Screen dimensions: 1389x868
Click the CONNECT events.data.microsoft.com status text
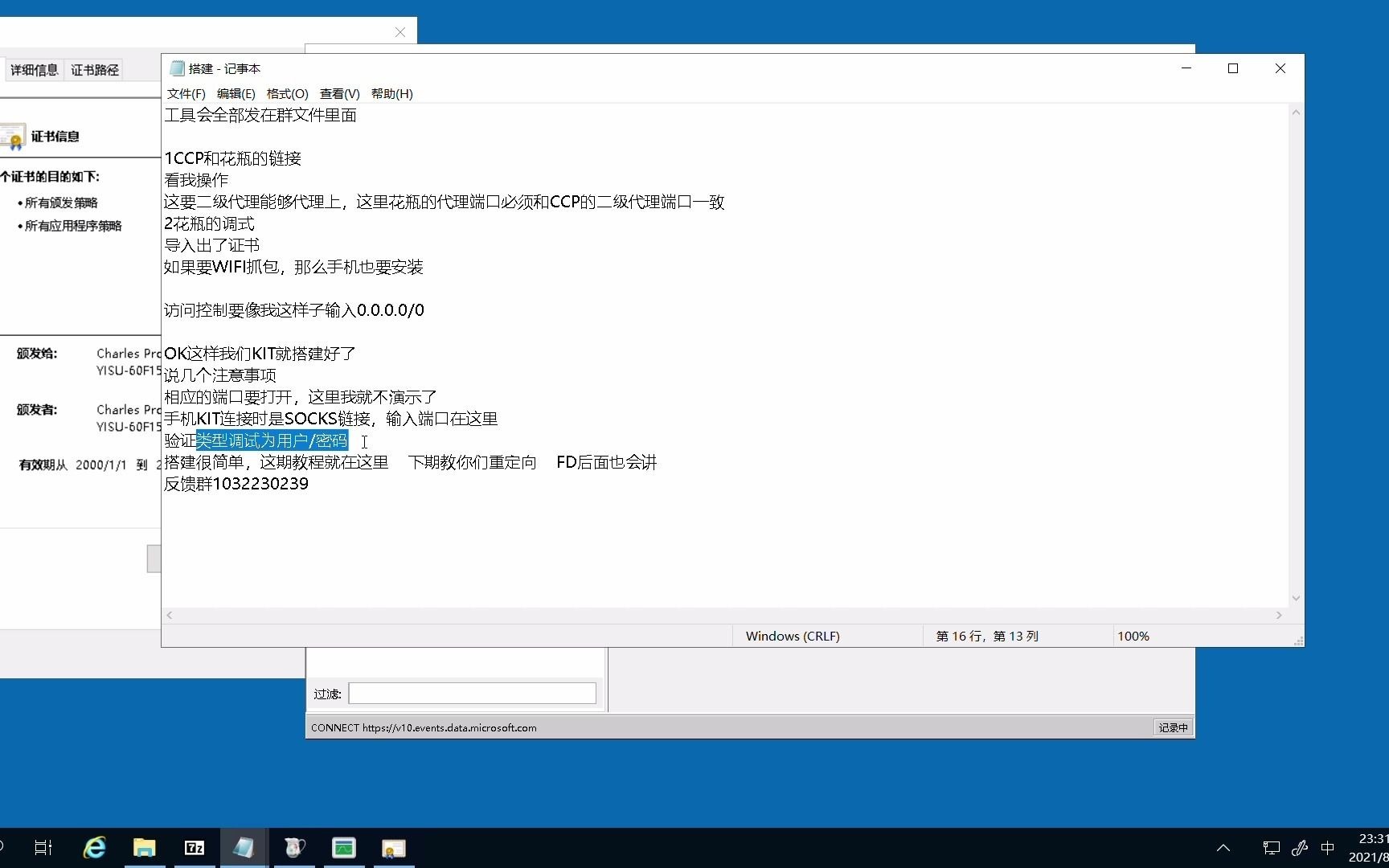424,727
